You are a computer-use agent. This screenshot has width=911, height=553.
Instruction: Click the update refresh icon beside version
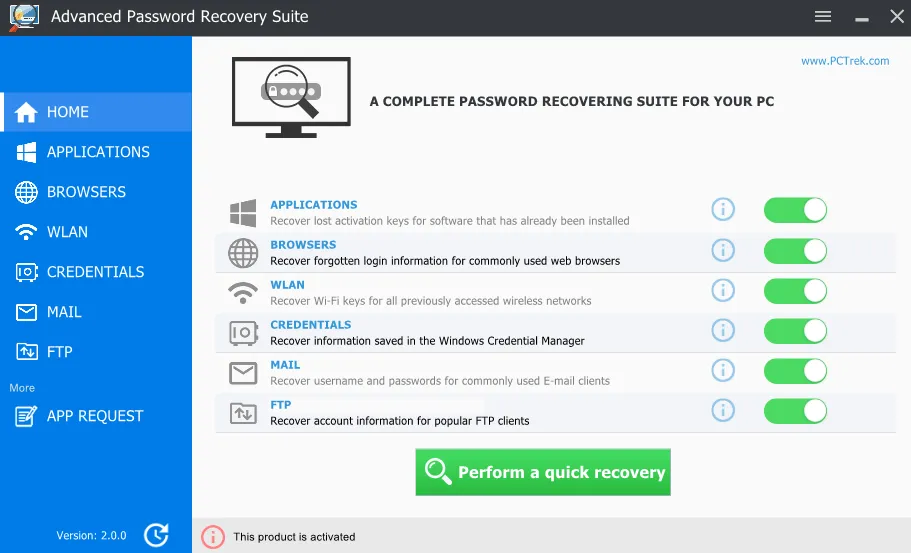click(156, 535)
